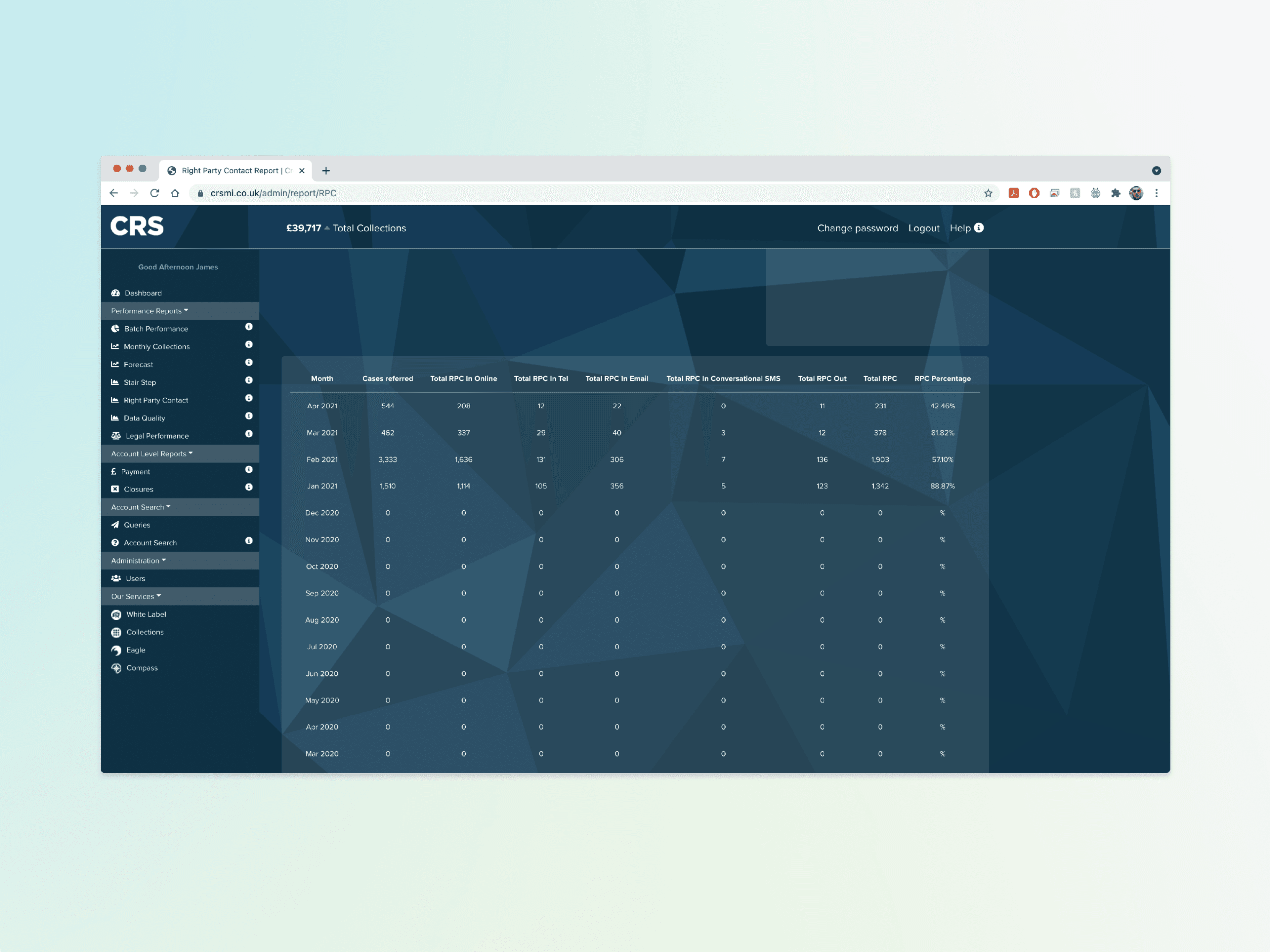The height and width of the screenshot is (952, 1270).
Task: Click the Change password link
Action: 857,228
